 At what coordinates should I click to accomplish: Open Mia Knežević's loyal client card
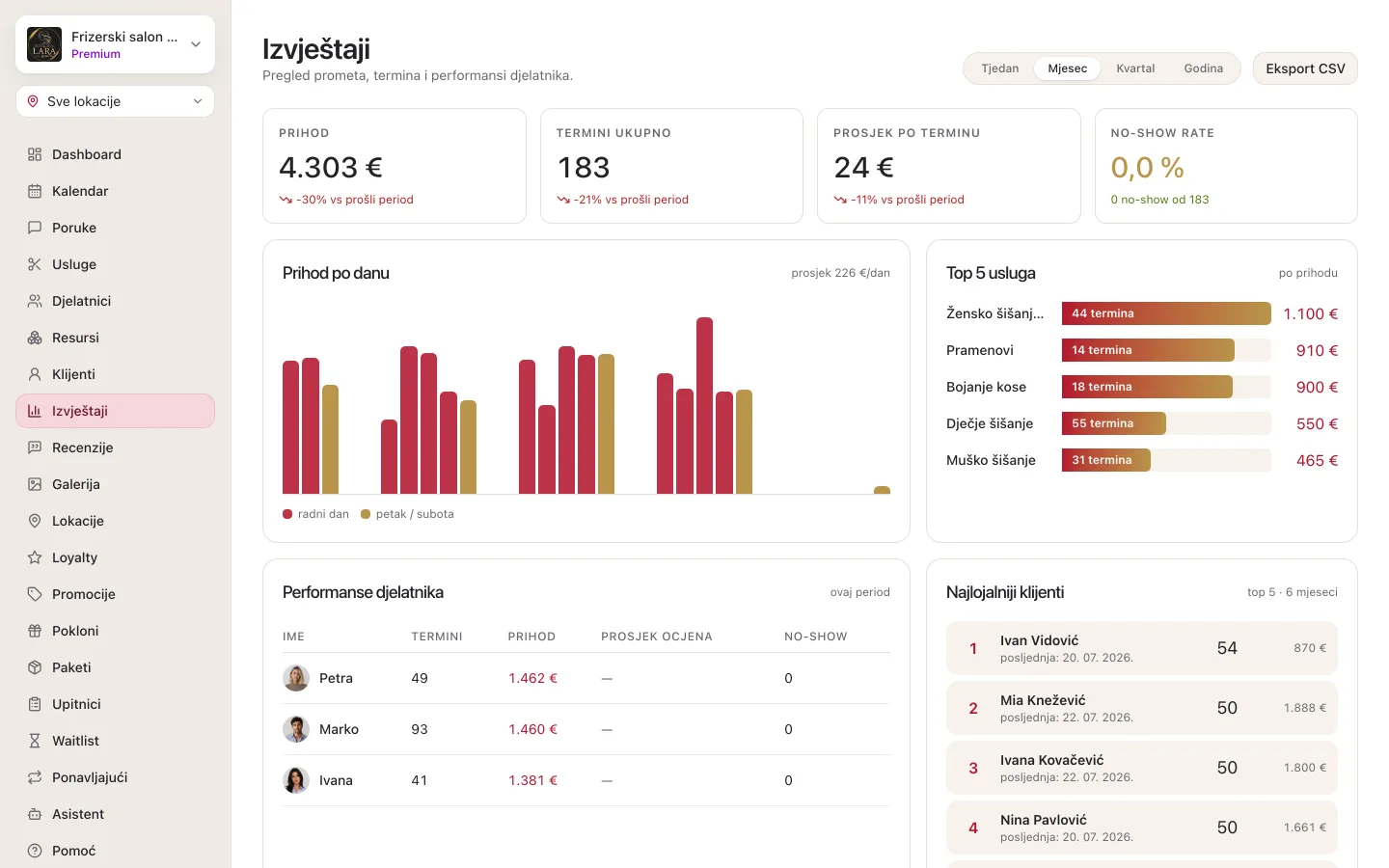pos(1142,708)
